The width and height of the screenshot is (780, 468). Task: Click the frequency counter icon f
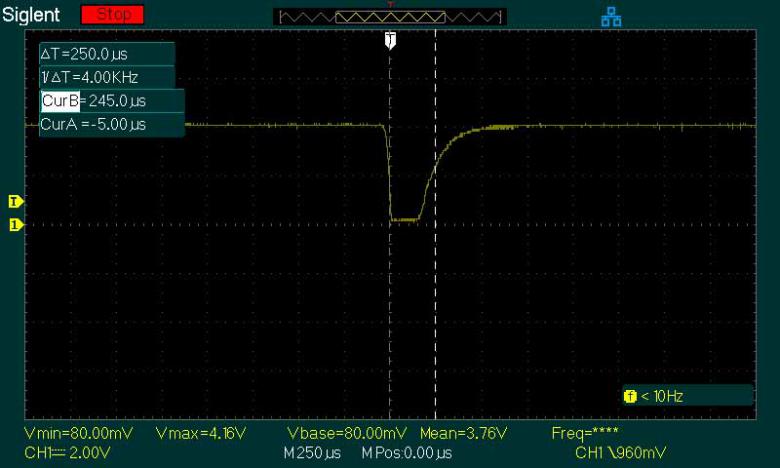pos(630,396)
